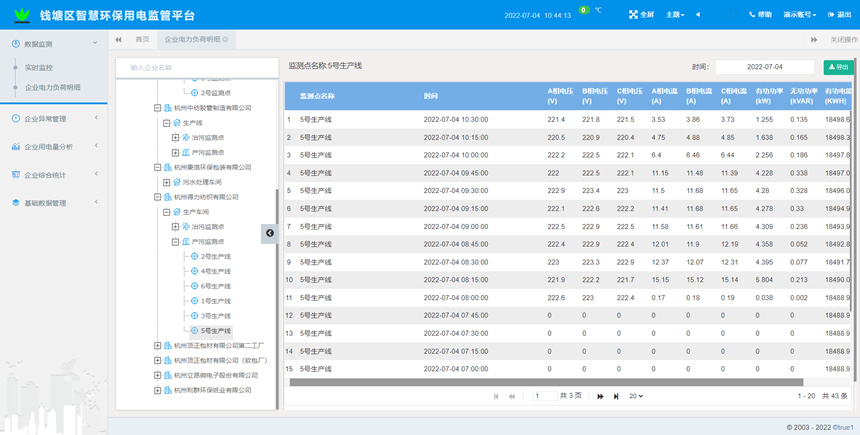Collapse the 杭州得力纺织有限公司 tree node
Image resolution: width=860 pixels, height=435 pixels.
coord(157,197)
